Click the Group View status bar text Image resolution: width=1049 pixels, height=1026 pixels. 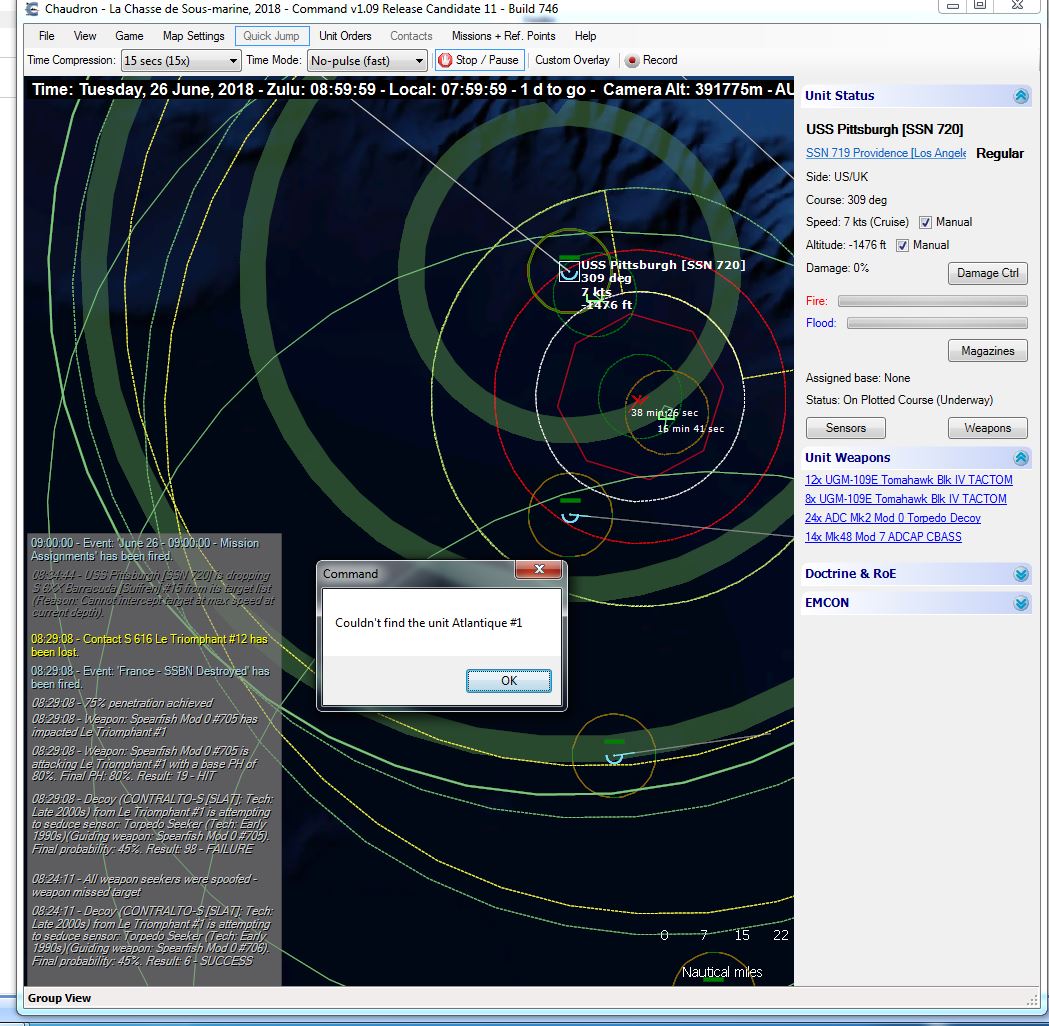tap(60, 999)
